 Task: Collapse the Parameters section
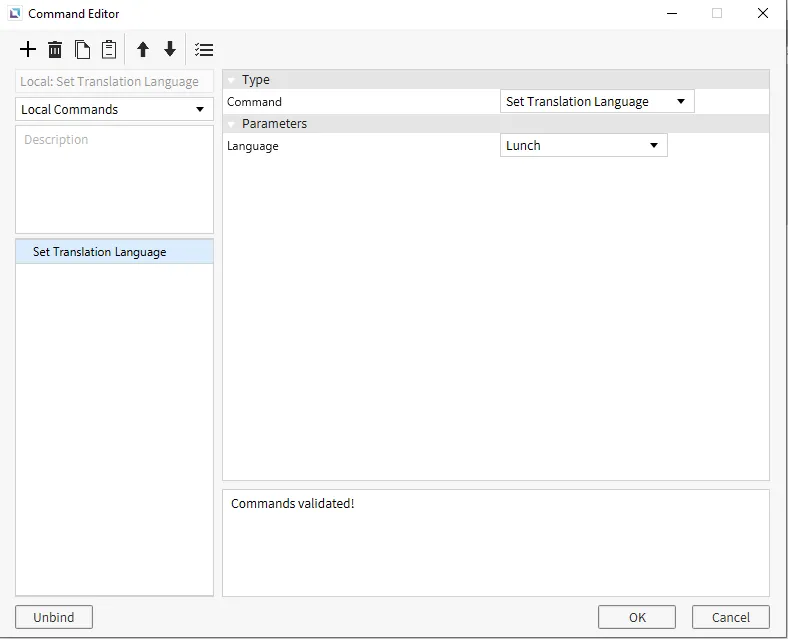[x=231, y=124]
